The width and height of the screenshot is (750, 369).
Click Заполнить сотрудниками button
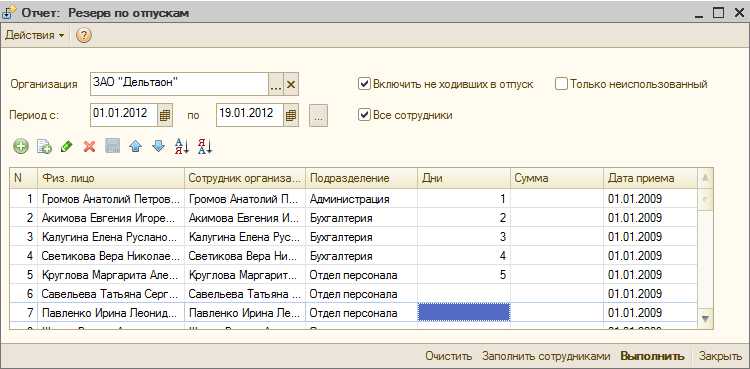point(546,356)
